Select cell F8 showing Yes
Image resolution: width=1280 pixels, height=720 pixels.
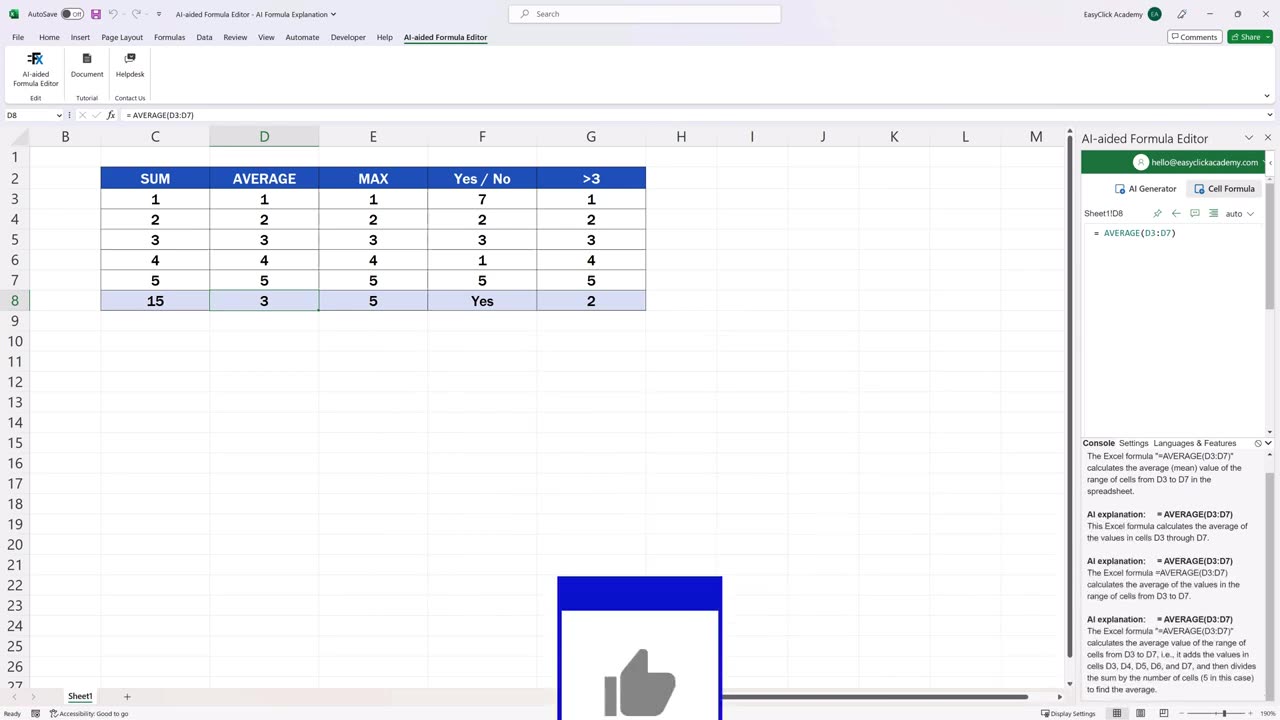tap(482, 301)
